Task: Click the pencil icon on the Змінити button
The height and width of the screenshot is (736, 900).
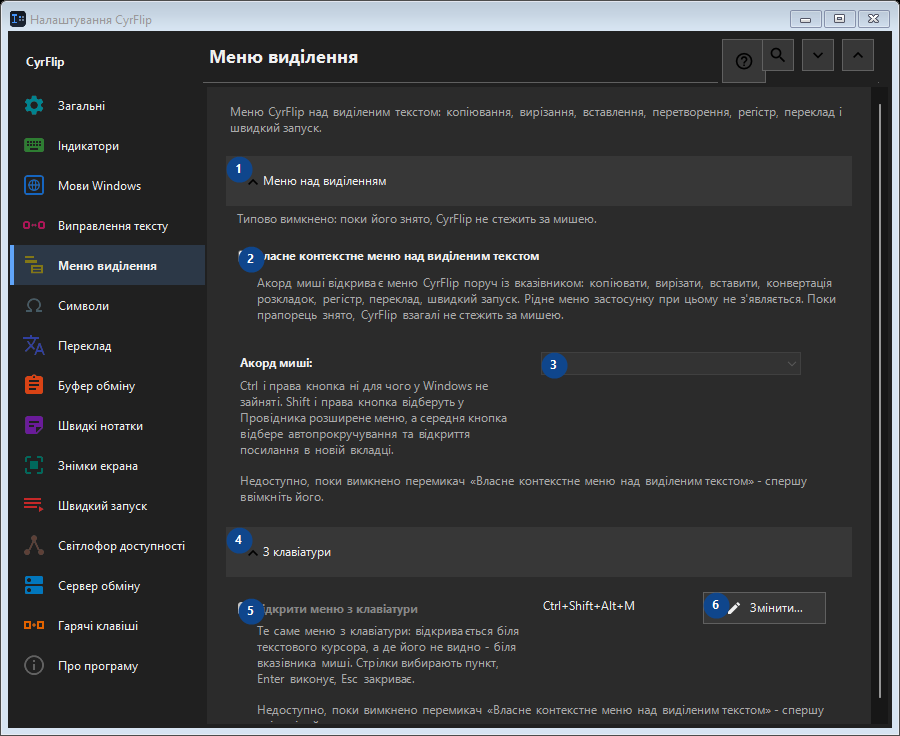Action: [x=734, y=608]
